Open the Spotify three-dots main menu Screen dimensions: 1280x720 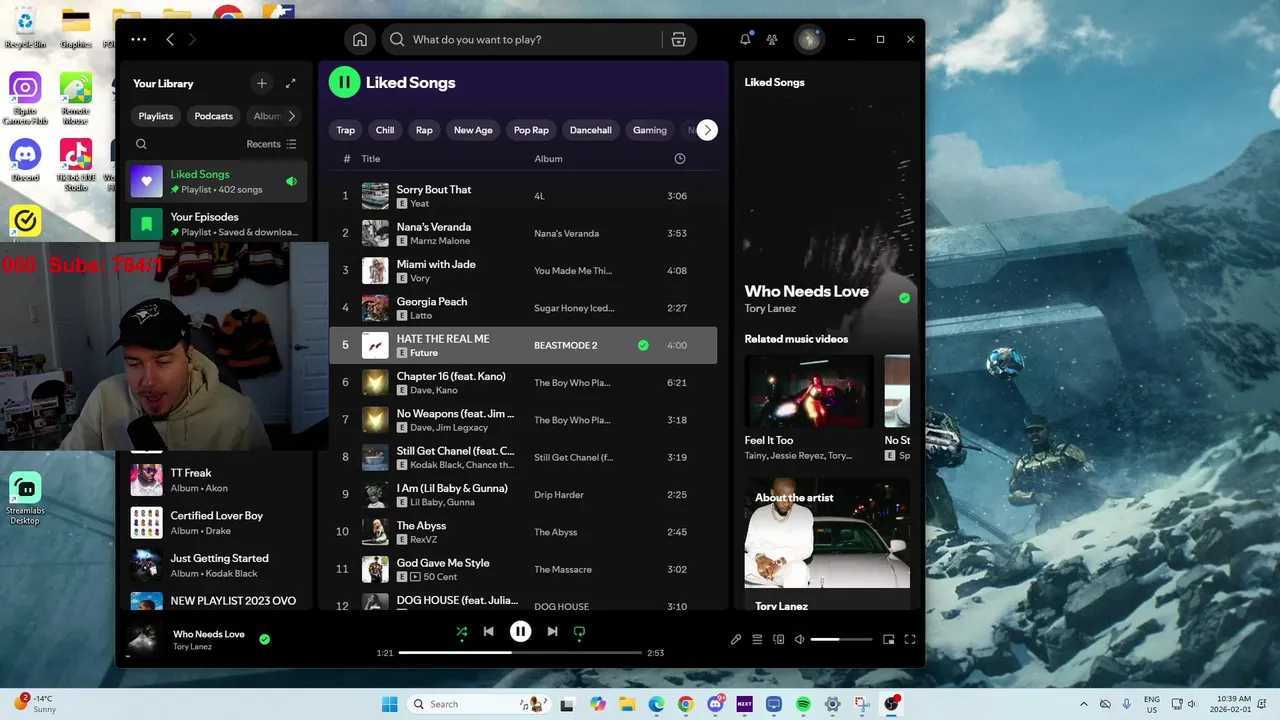pyautogui.click(x=139, y=39)
